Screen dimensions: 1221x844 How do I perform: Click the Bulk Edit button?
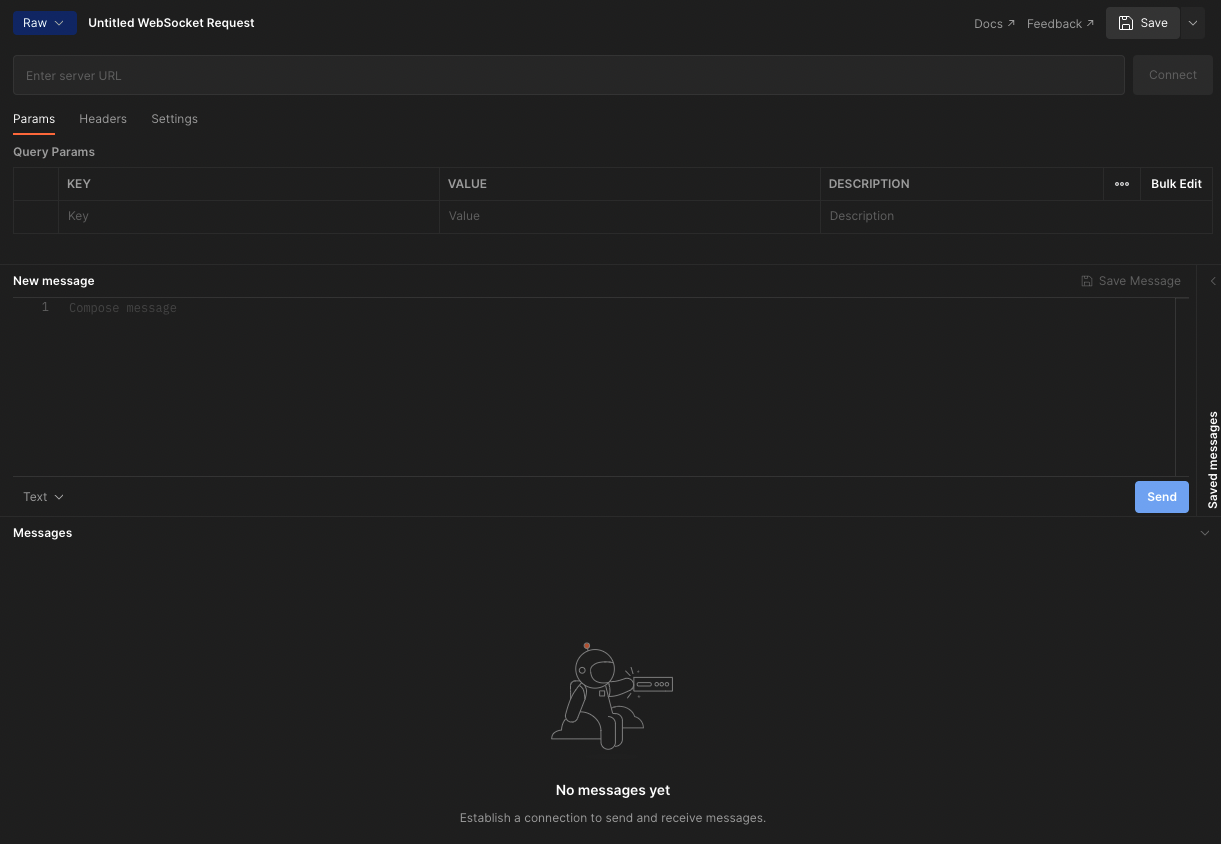click(1176, 184)
